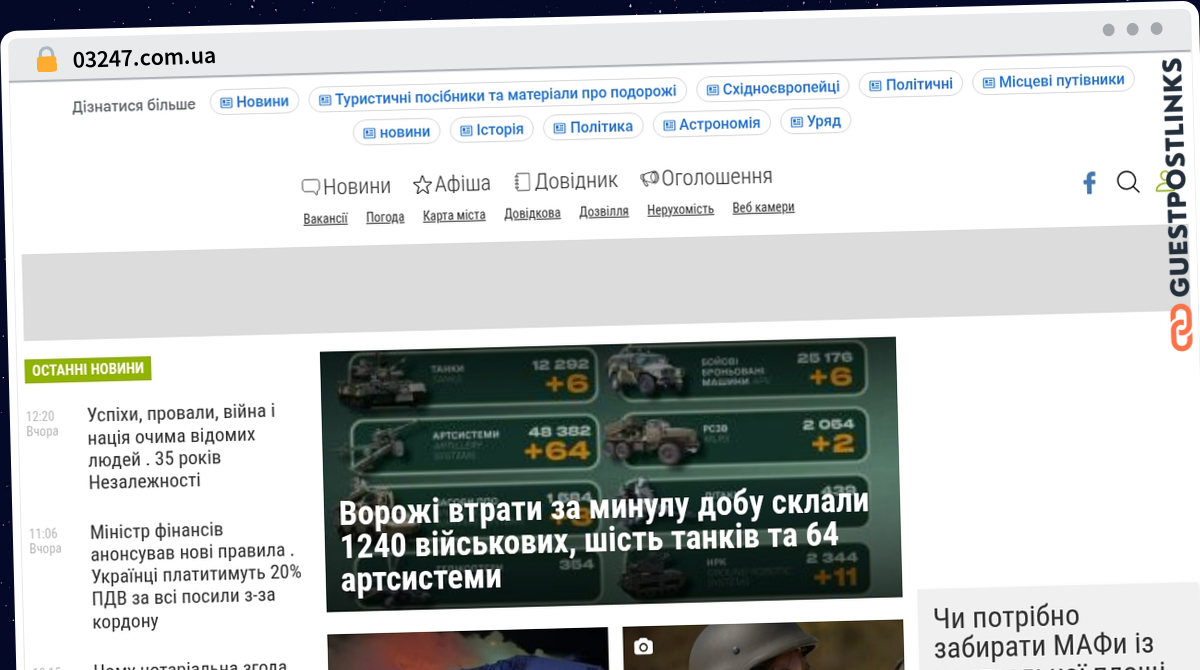Open the Довідкова submenu link

532,213
